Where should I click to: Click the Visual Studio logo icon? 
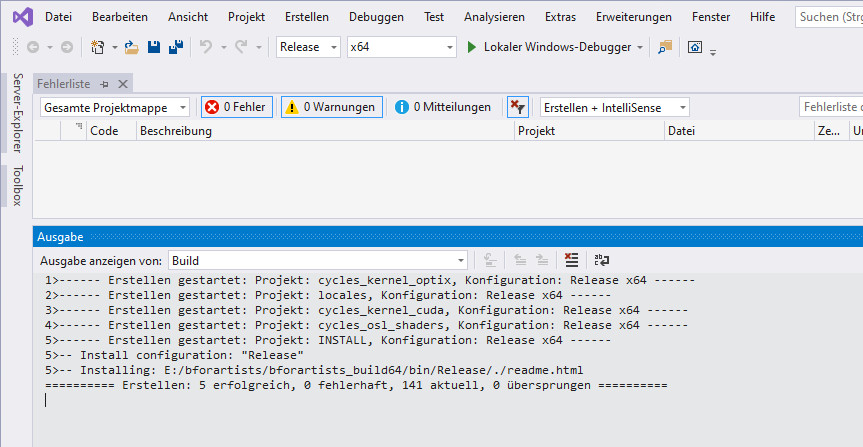pyautogui.click(x=23, y=17)
